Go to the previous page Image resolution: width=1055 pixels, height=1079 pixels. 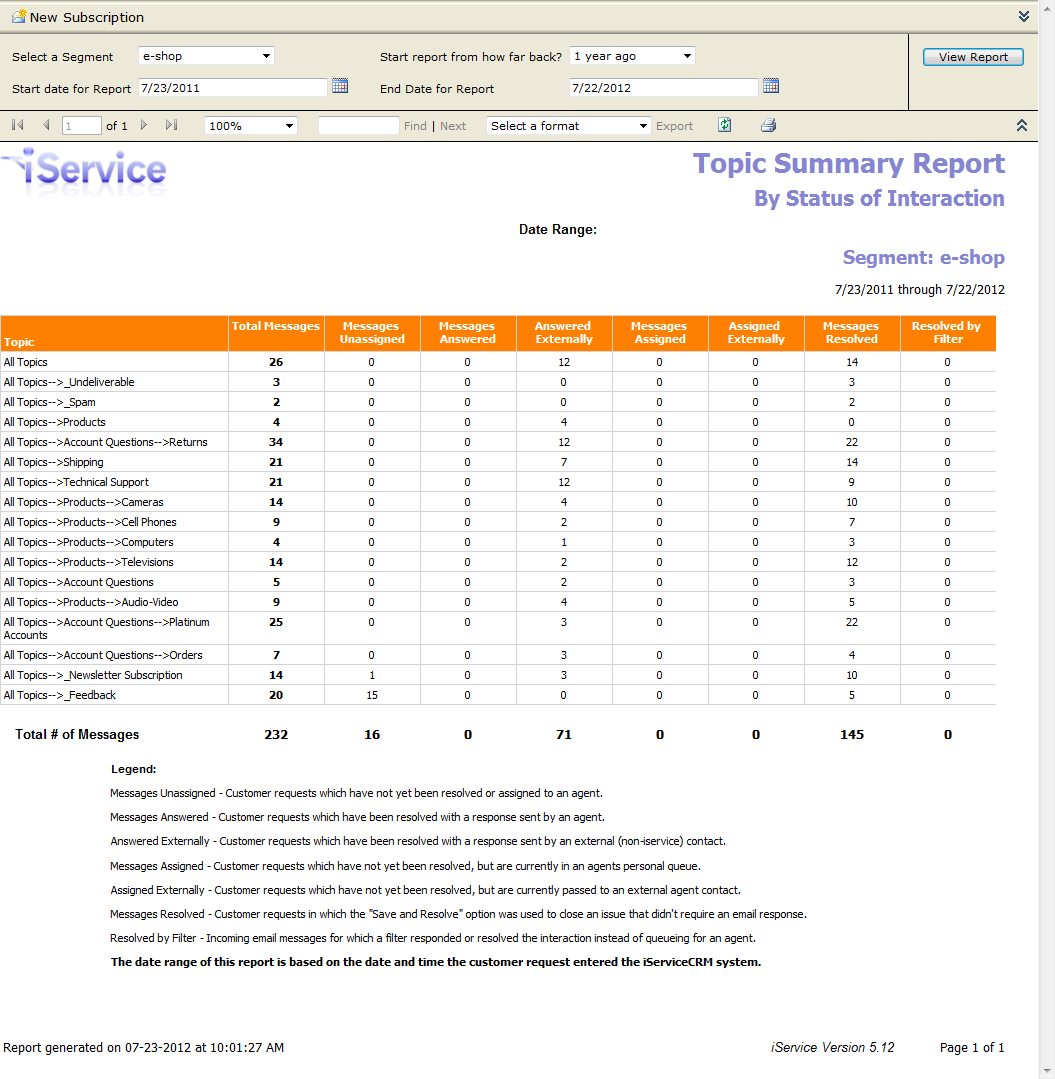pyautogui.click(x=46, y=125)
